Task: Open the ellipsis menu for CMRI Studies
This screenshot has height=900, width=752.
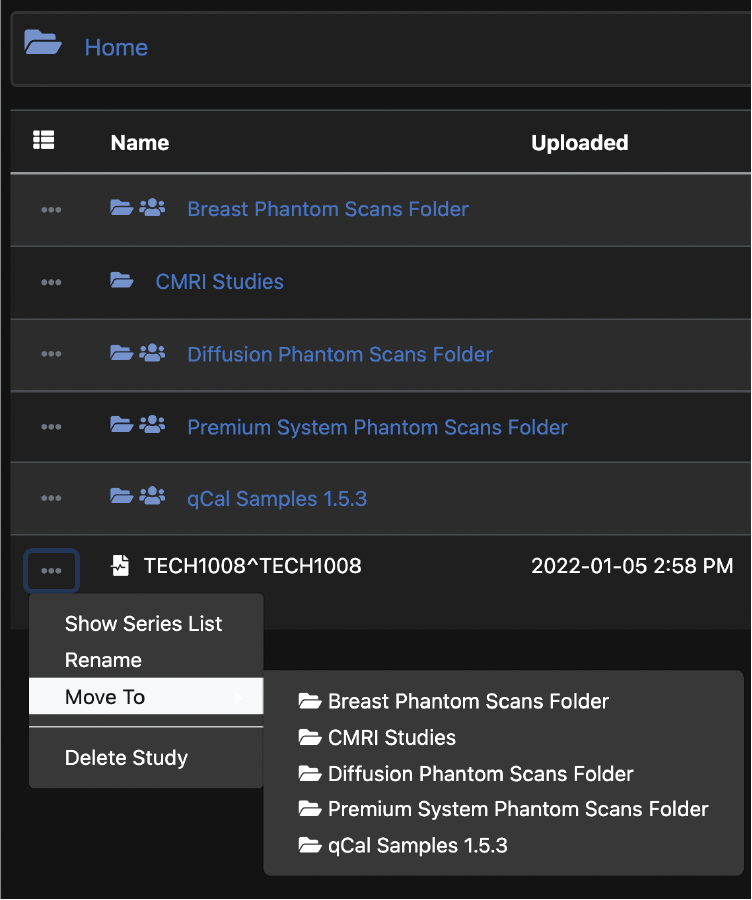Action: 51,283
